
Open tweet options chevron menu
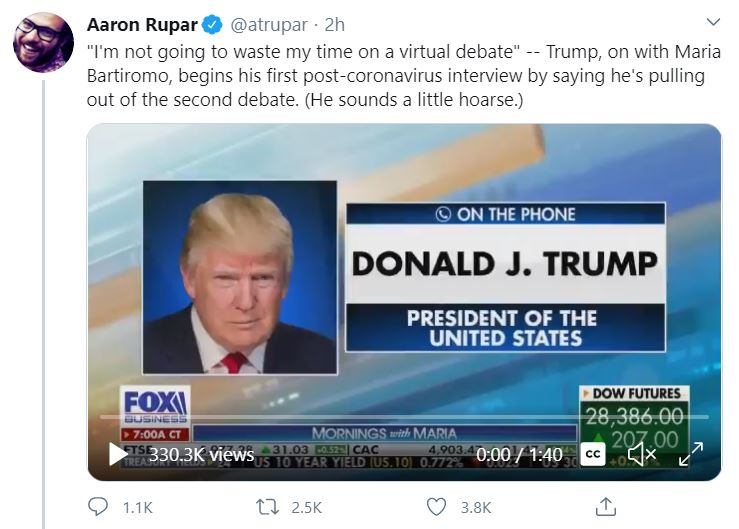(714, 22)
